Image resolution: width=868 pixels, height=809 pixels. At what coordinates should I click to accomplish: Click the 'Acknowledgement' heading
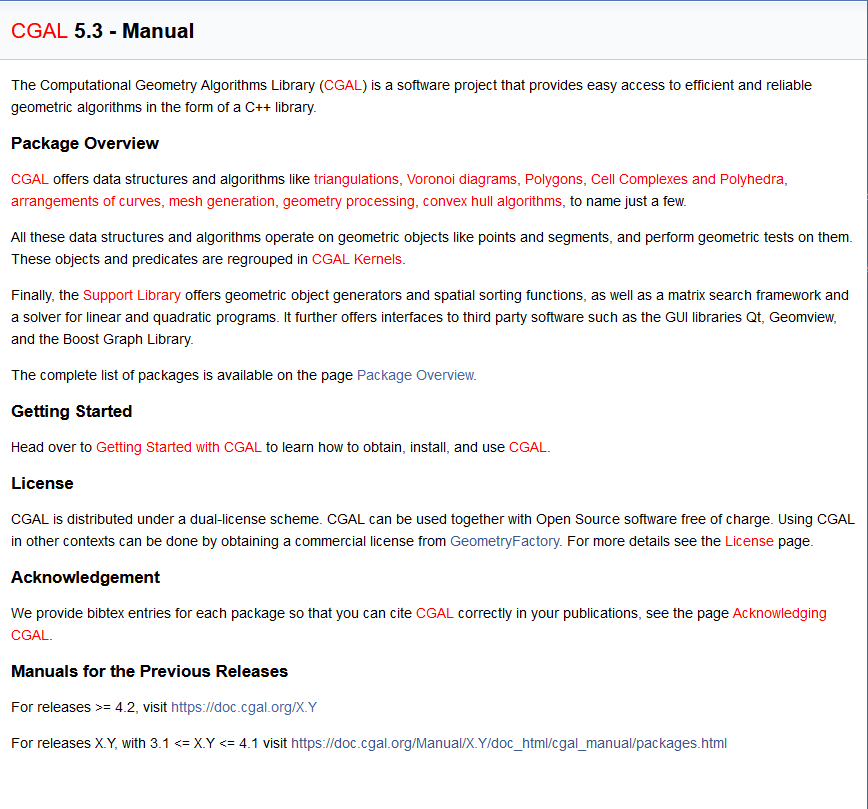(85, 578)
